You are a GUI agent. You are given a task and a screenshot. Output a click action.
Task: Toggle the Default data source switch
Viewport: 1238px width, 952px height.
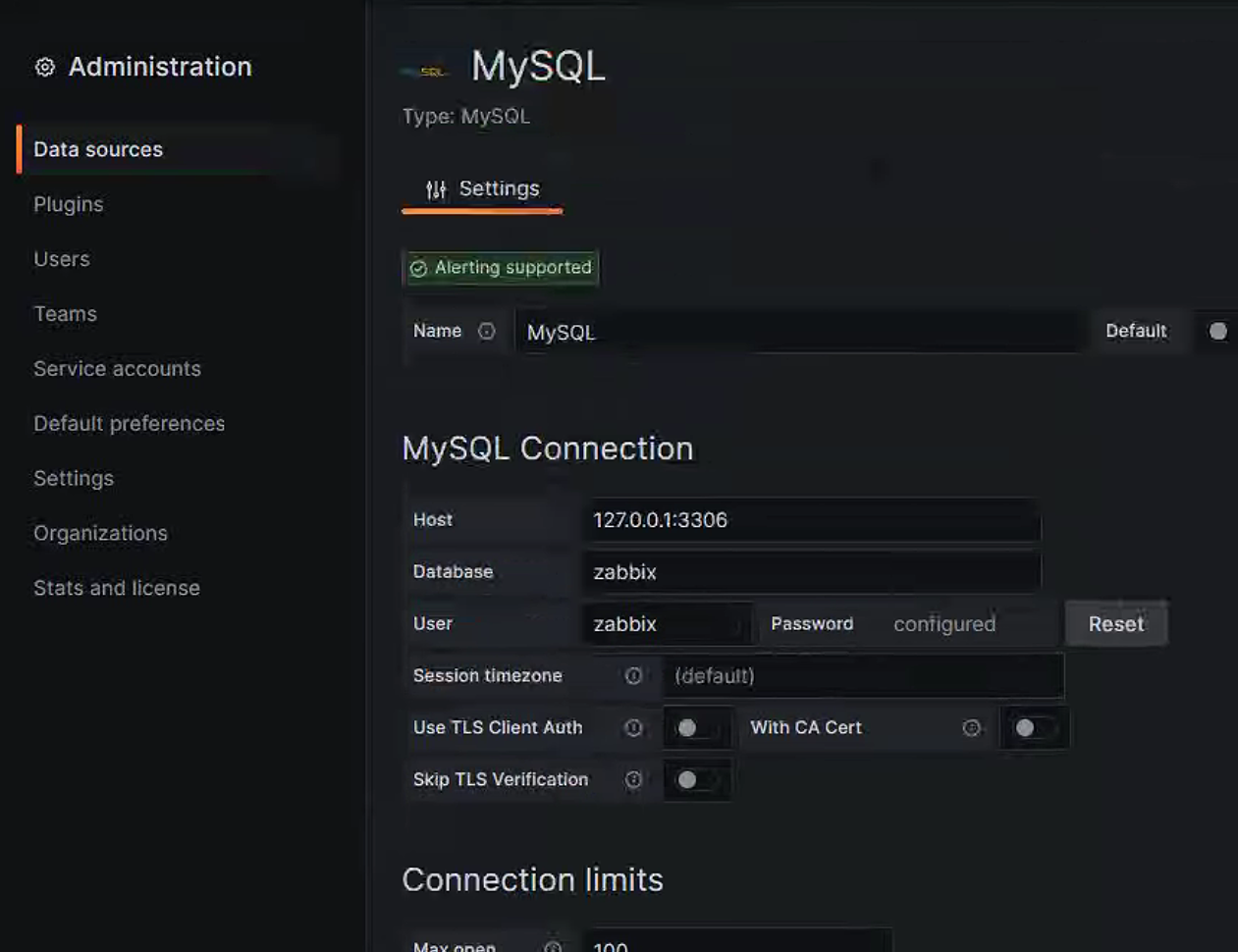click(x=1217, y=332)
